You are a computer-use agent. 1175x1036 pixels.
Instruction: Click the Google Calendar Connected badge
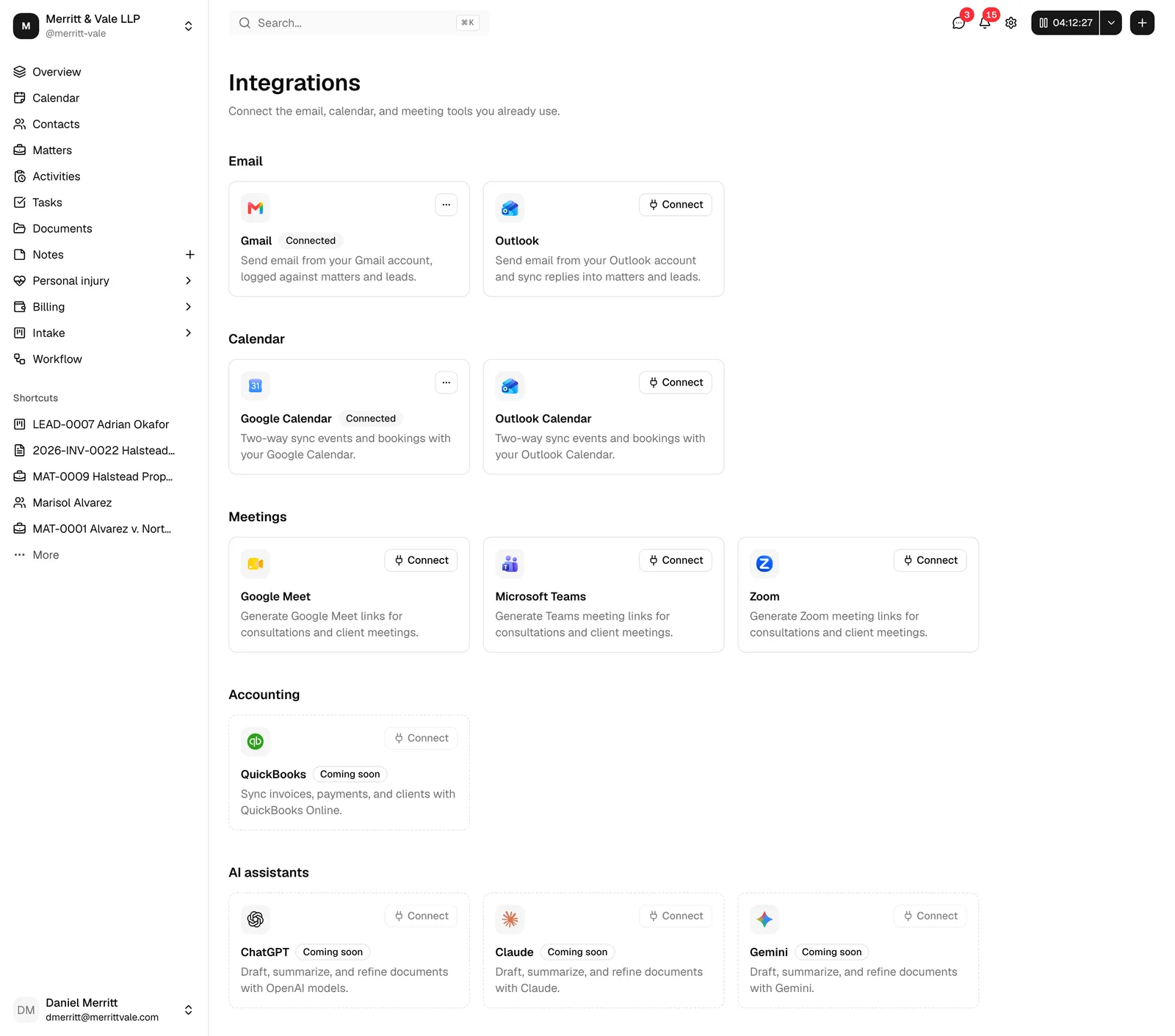[371, 419]
